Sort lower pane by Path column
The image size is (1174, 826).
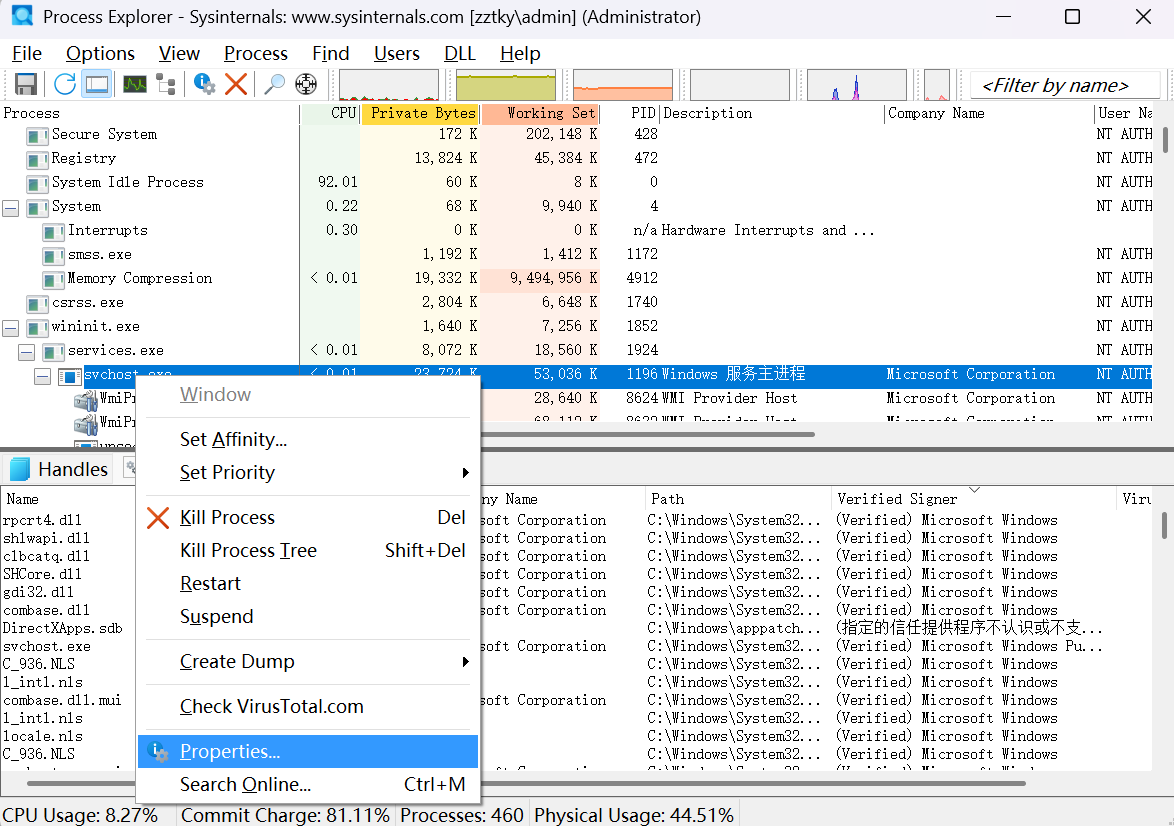(738, 499)
